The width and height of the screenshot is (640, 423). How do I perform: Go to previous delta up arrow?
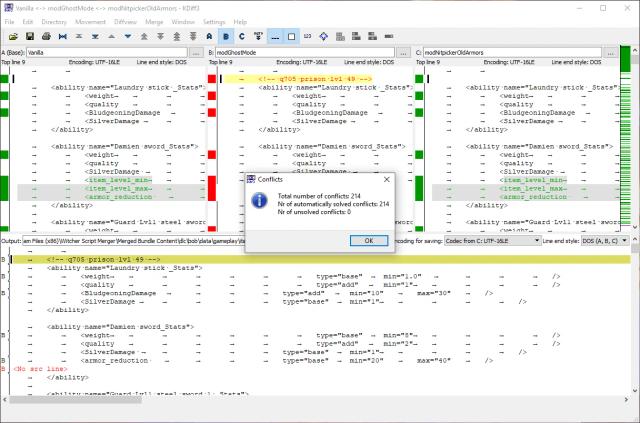tap(111, 36)
